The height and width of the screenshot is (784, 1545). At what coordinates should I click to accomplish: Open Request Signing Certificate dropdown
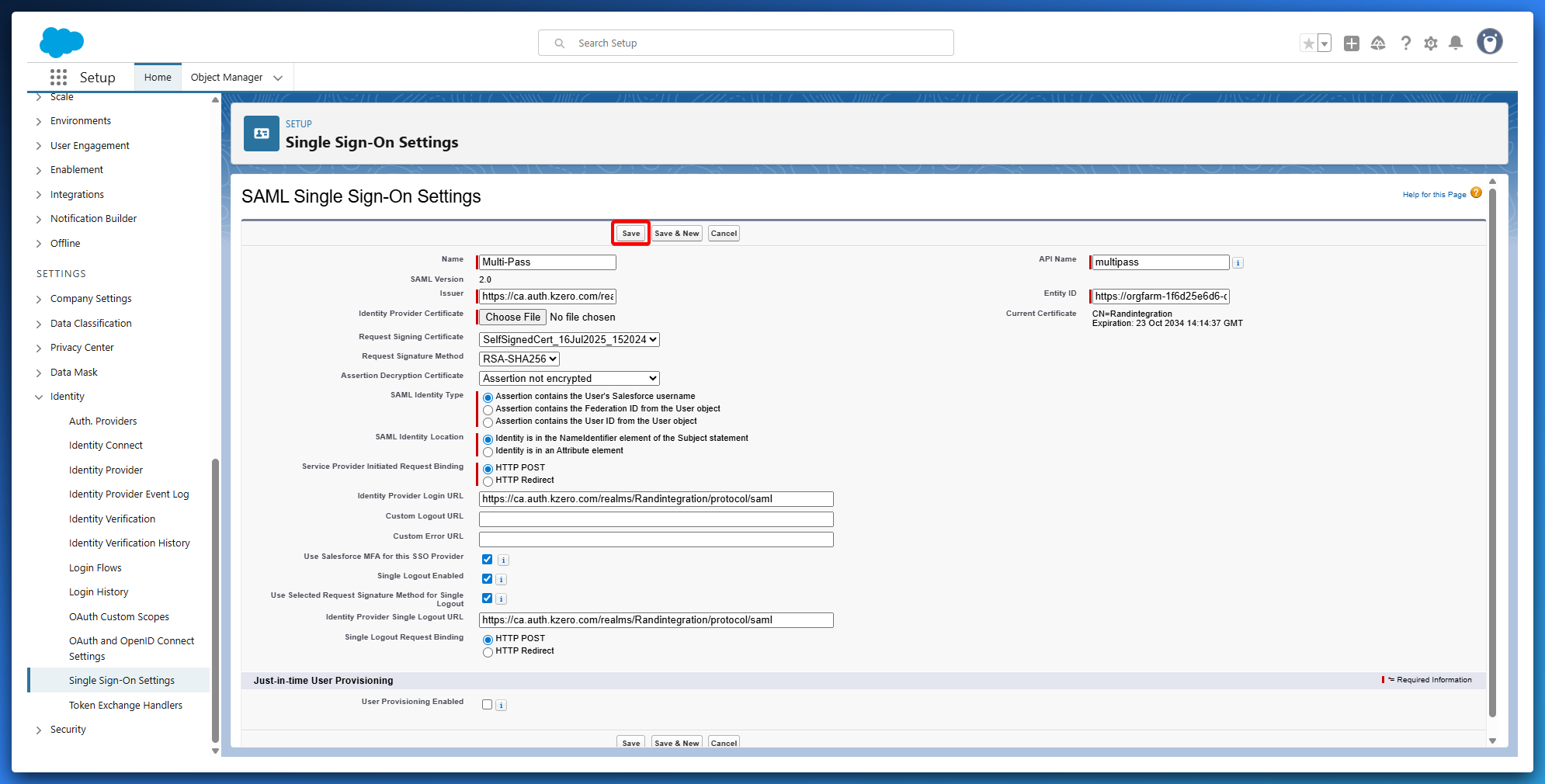pos(569,339)
